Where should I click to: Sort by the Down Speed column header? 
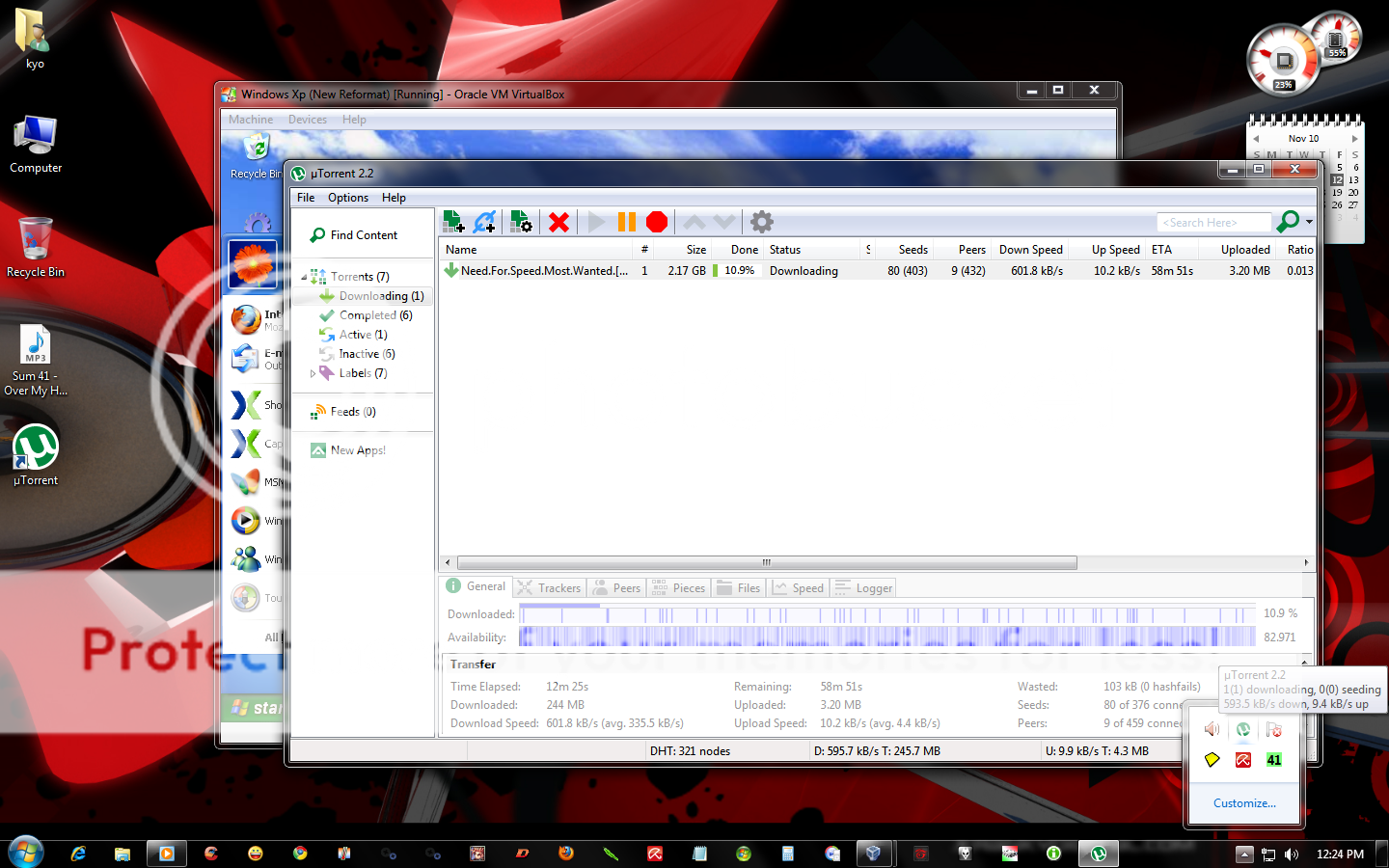tap(1030, 250)
